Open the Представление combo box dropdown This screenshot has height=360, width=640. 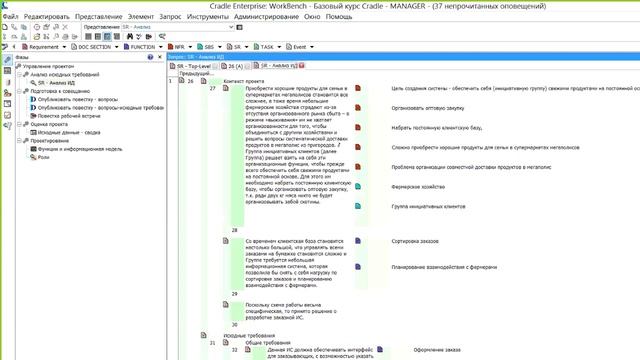(x=231, y=27)
